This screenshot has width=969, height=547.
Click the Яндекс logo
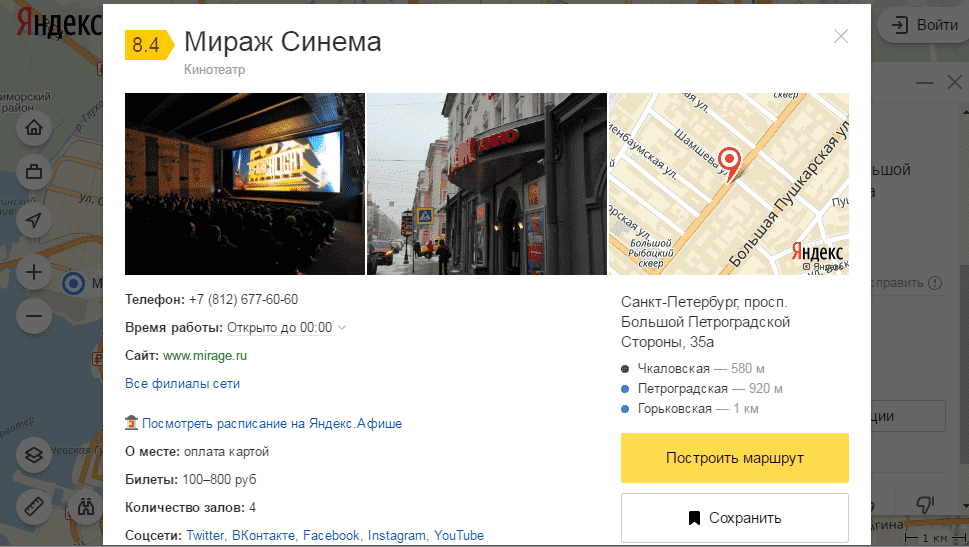click(59, 24)
